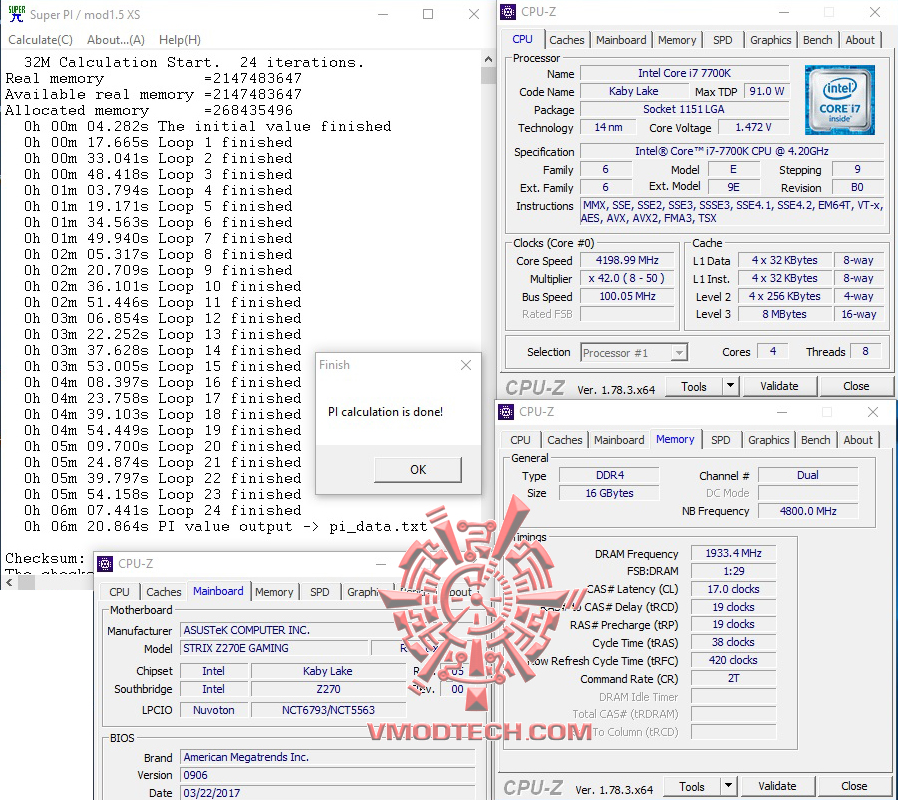898x800 pixels.
Task: Click the BIOS version field 0906
Action: [328, 775]
